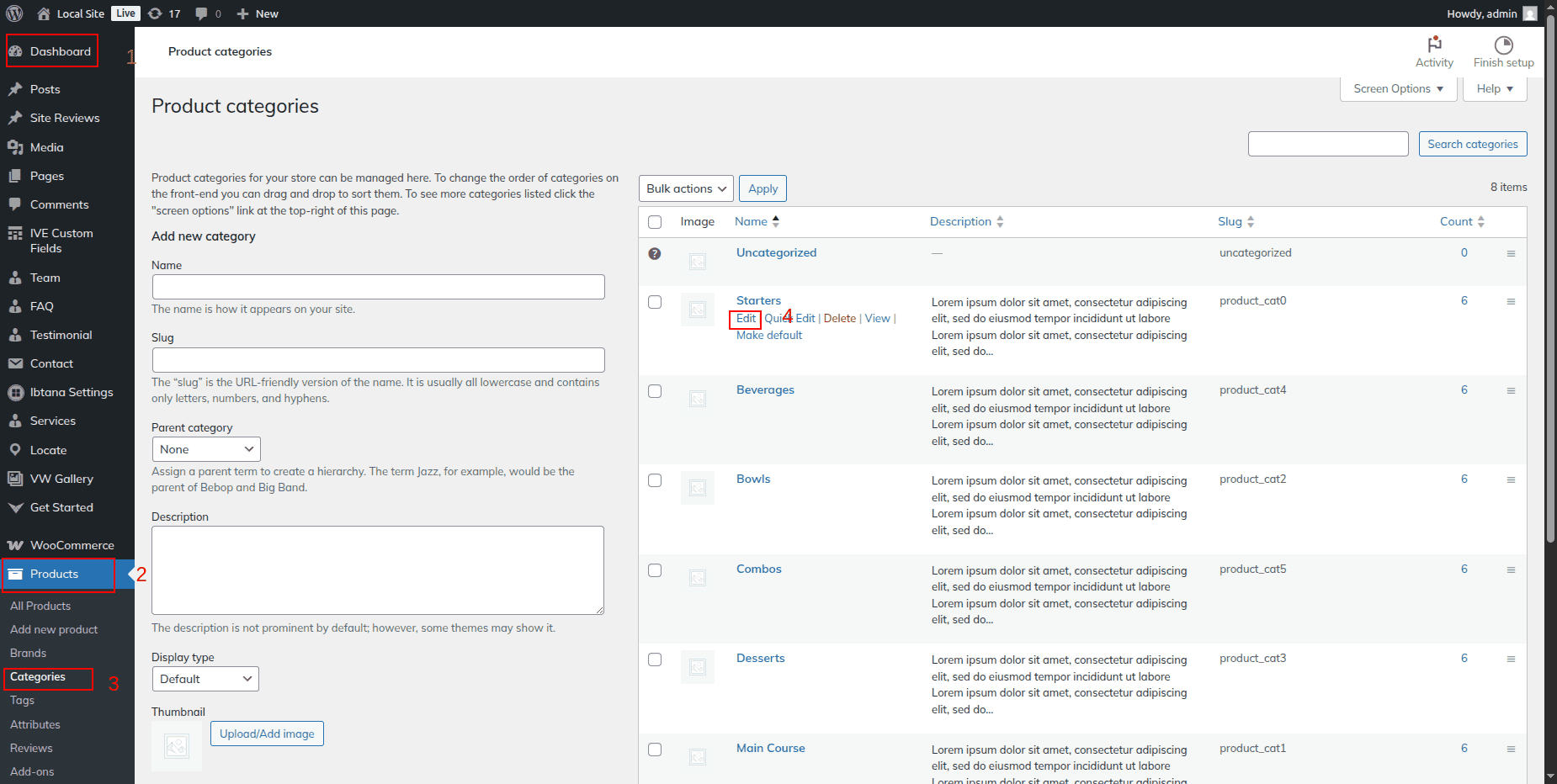Open the Bulk actions dropdown
This screenshot has width=1557, height=784.
pyautogui.click(x=686, y=188)
